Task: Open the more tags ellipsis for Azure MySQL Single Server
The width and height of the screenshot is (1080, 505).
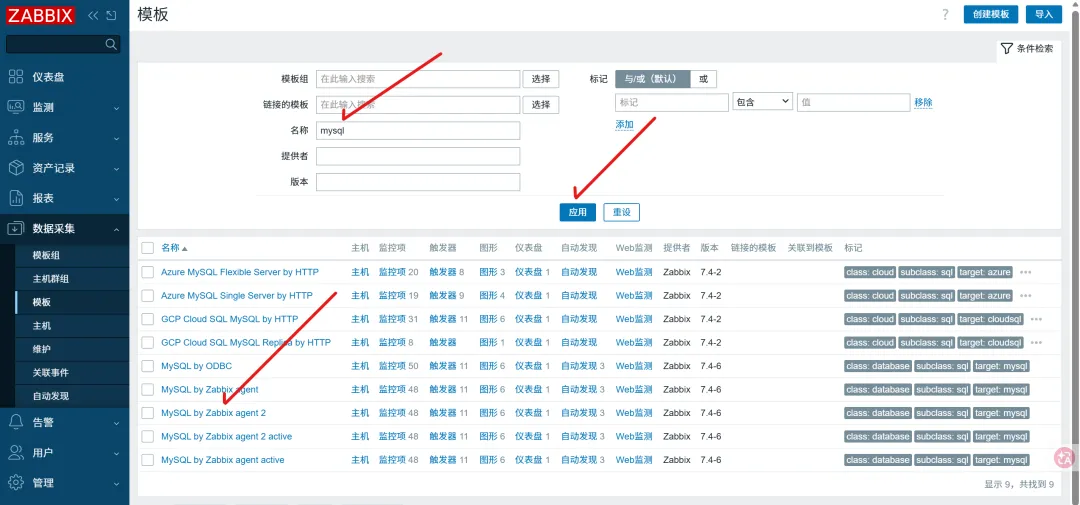Action: coord(1026,296)
